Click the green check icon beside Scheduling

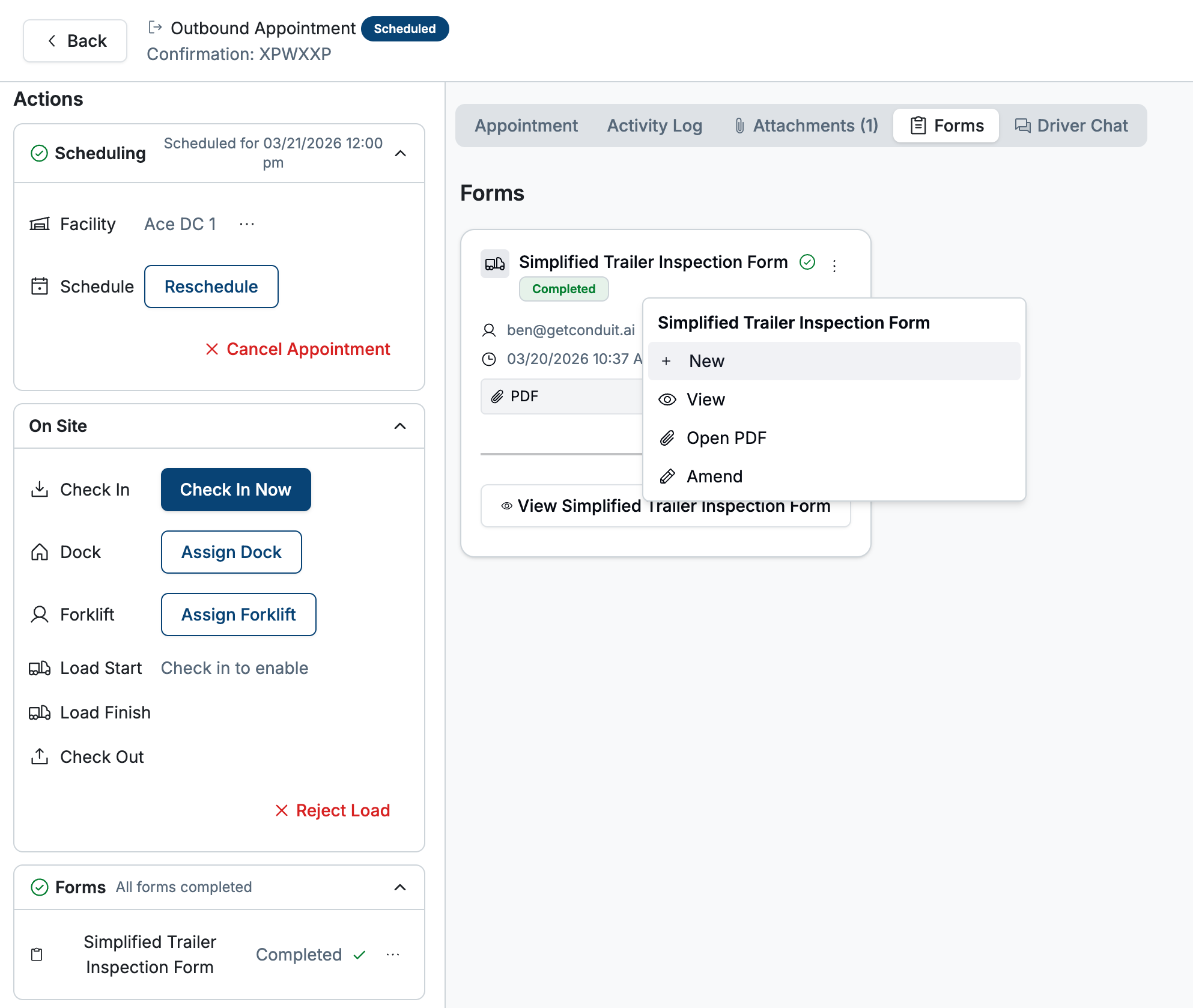click(x=39, y=153)
